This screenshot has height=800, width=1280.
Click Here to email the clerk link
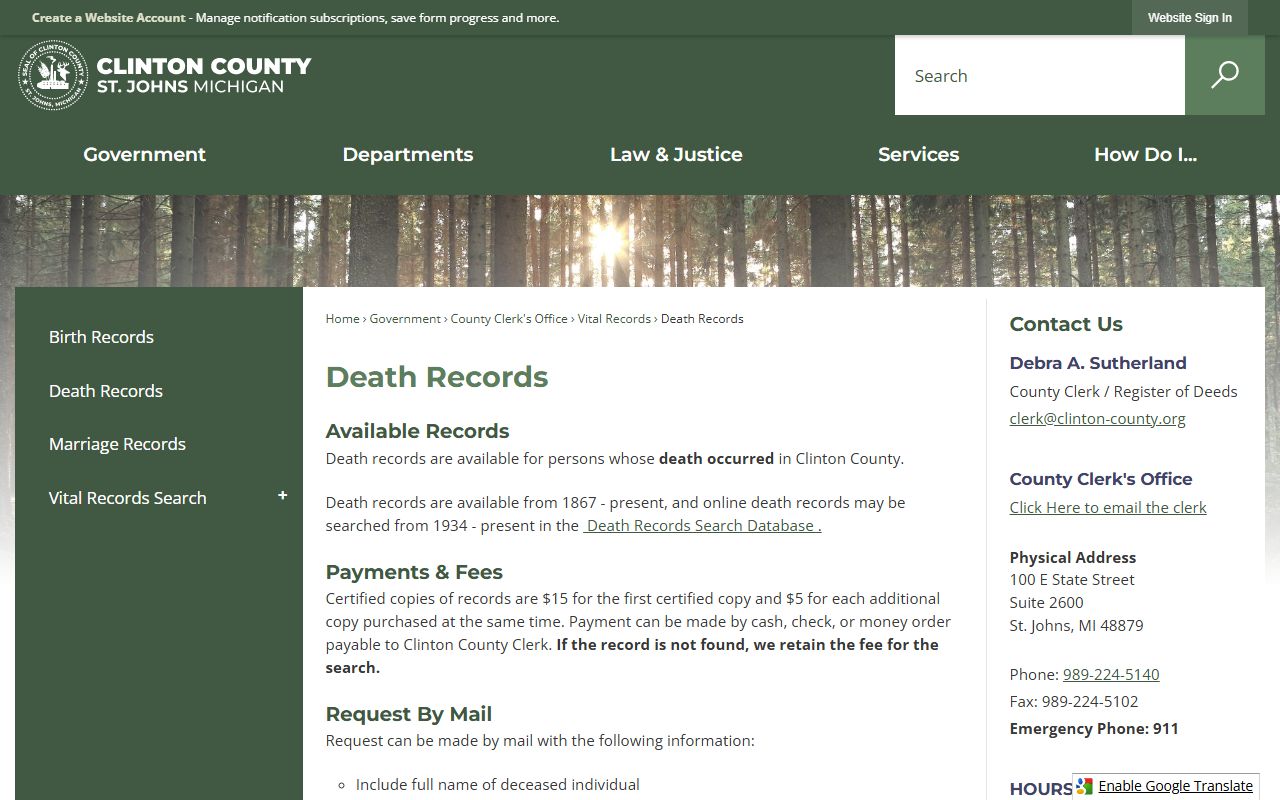[1108, 508]
